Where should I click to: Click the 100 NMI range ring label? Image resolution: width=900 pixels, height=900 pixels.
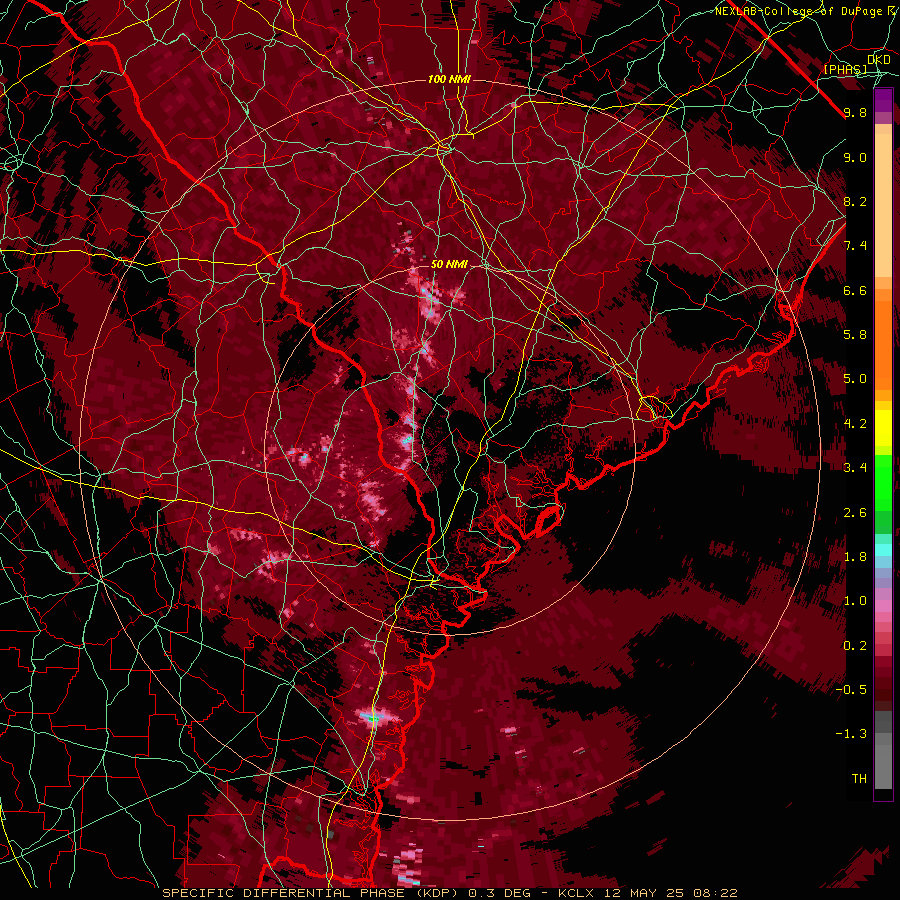tap(449, 79)
